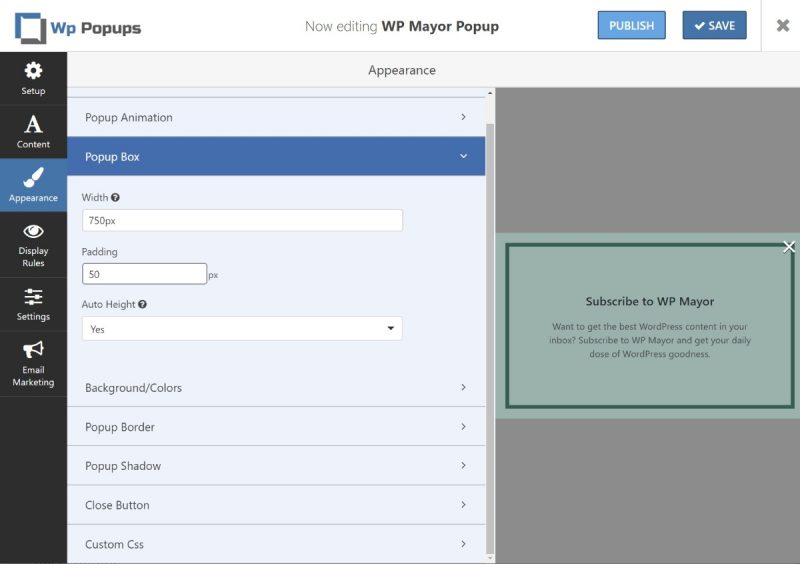Open the Auto Height dropdown

click(242, 329)
